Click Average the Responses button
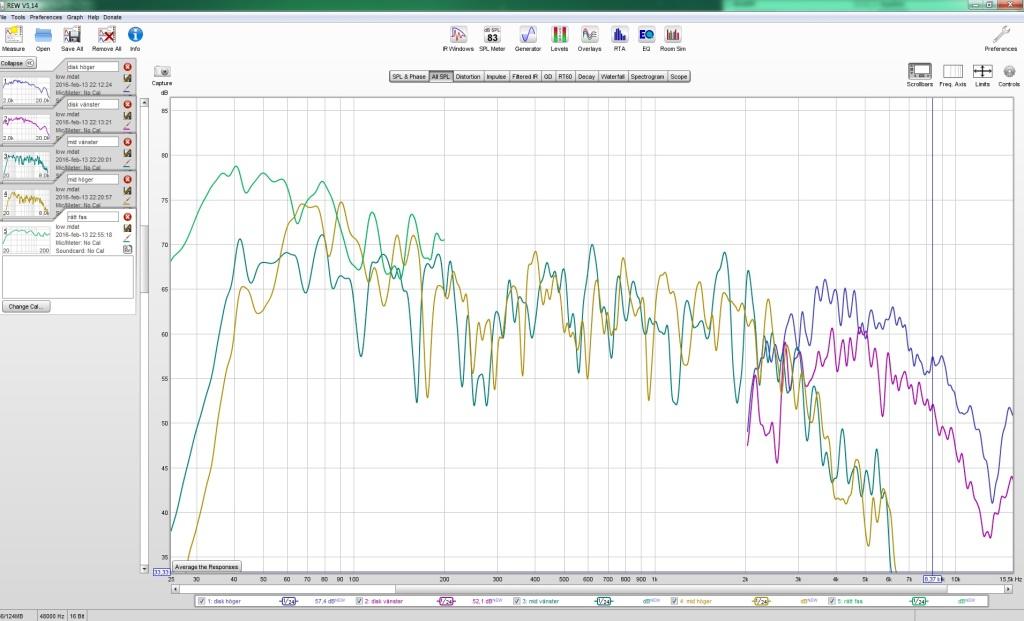Image resolution: width=1024 pixels, height=621 pixels. click(206, 567)
